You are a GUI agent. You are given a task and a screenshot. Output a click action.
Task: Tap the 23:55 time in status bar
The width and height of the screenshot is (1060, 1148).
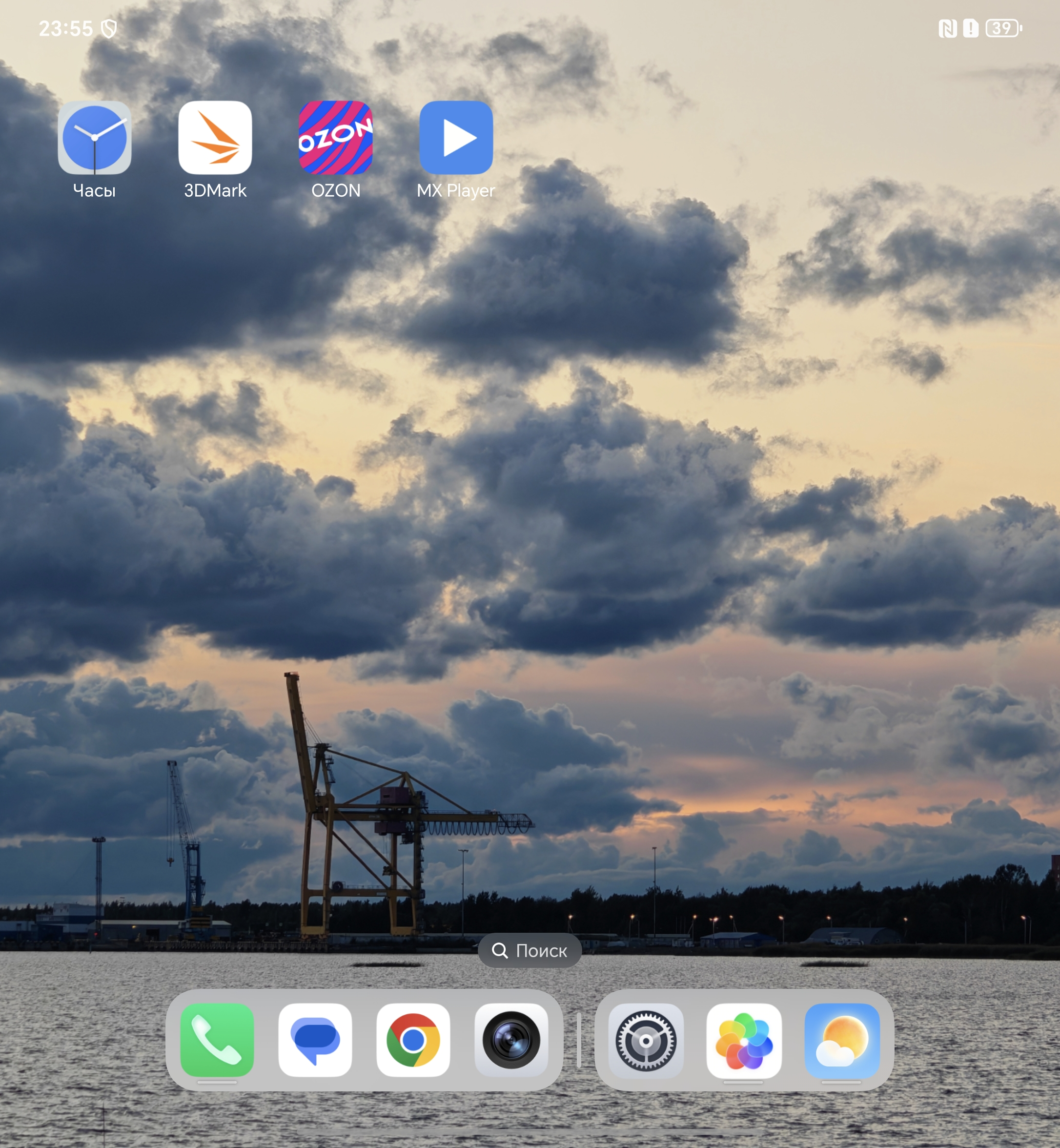(65, 28)
